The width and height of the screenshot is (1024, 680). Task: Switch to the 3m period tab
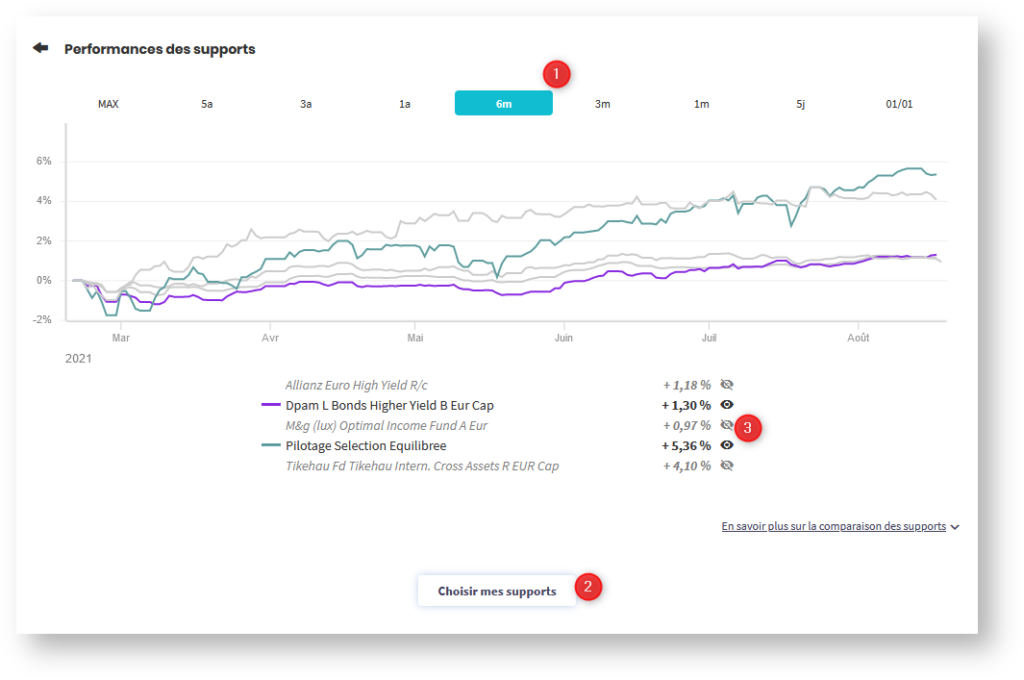(603, 104)
